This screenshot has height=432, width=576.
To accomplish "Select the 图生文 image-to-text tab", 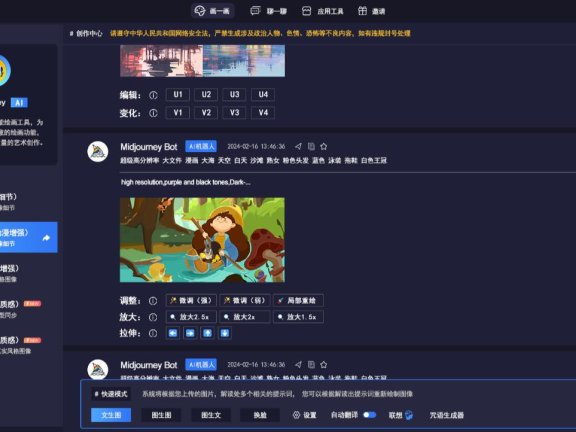I will [x=211, y=415].
